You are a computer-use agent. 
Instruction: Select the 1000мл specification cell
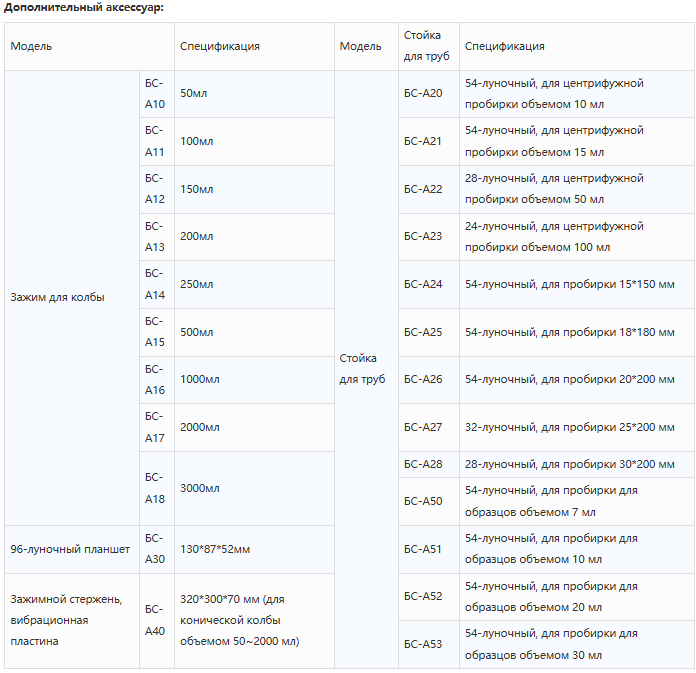tap(254, 380)
